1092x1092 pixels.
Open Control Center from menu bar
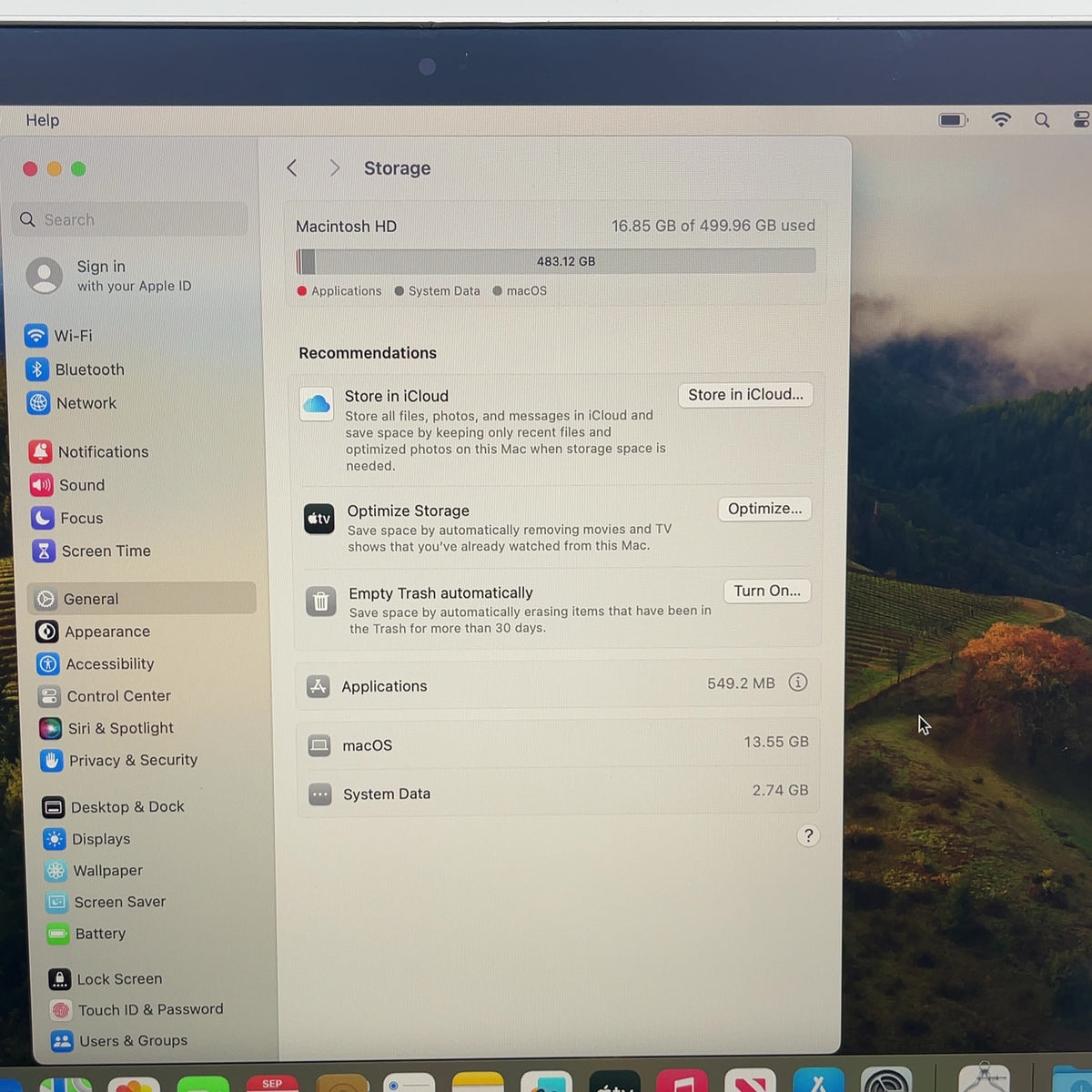(1081, 120)
